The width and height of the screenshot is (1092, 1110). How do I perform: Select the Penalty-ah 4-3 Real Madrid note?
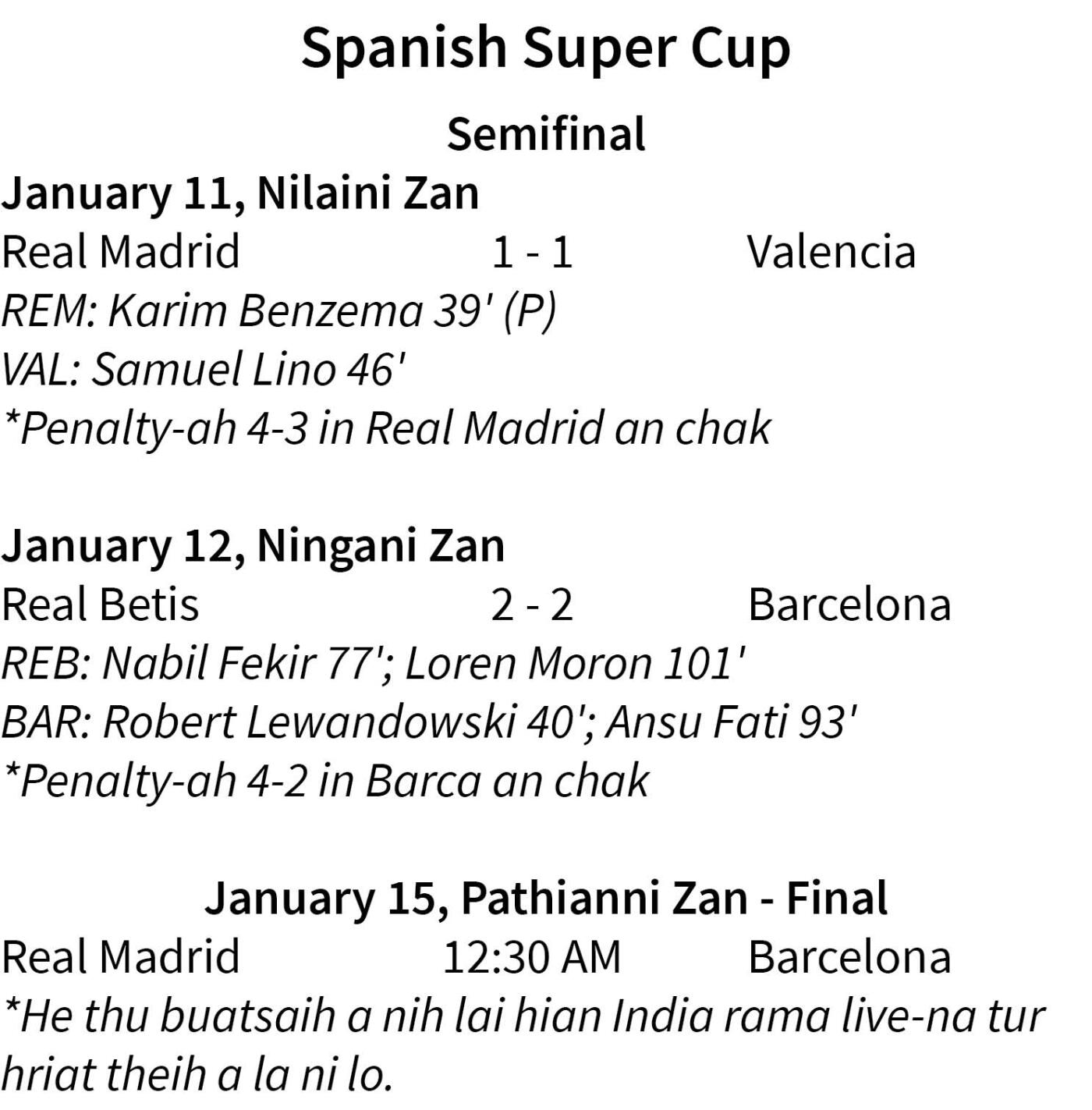click(387, 429)
